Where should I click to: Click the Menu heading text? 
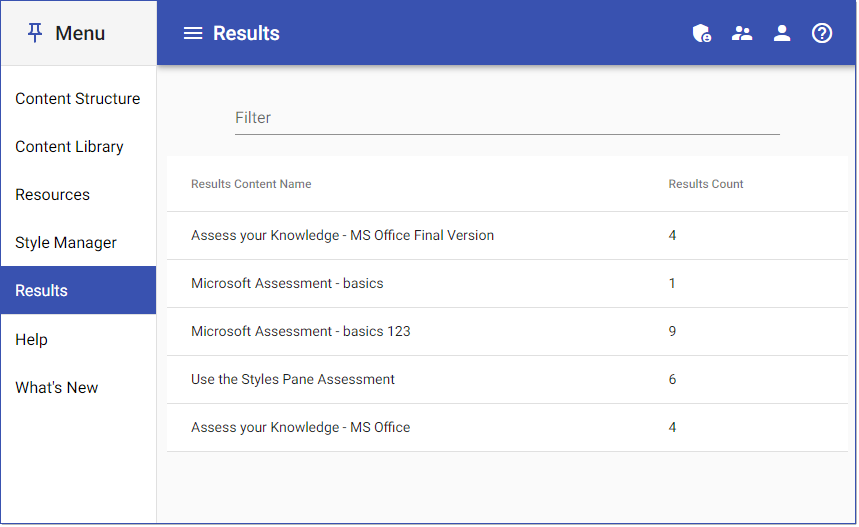80,33
